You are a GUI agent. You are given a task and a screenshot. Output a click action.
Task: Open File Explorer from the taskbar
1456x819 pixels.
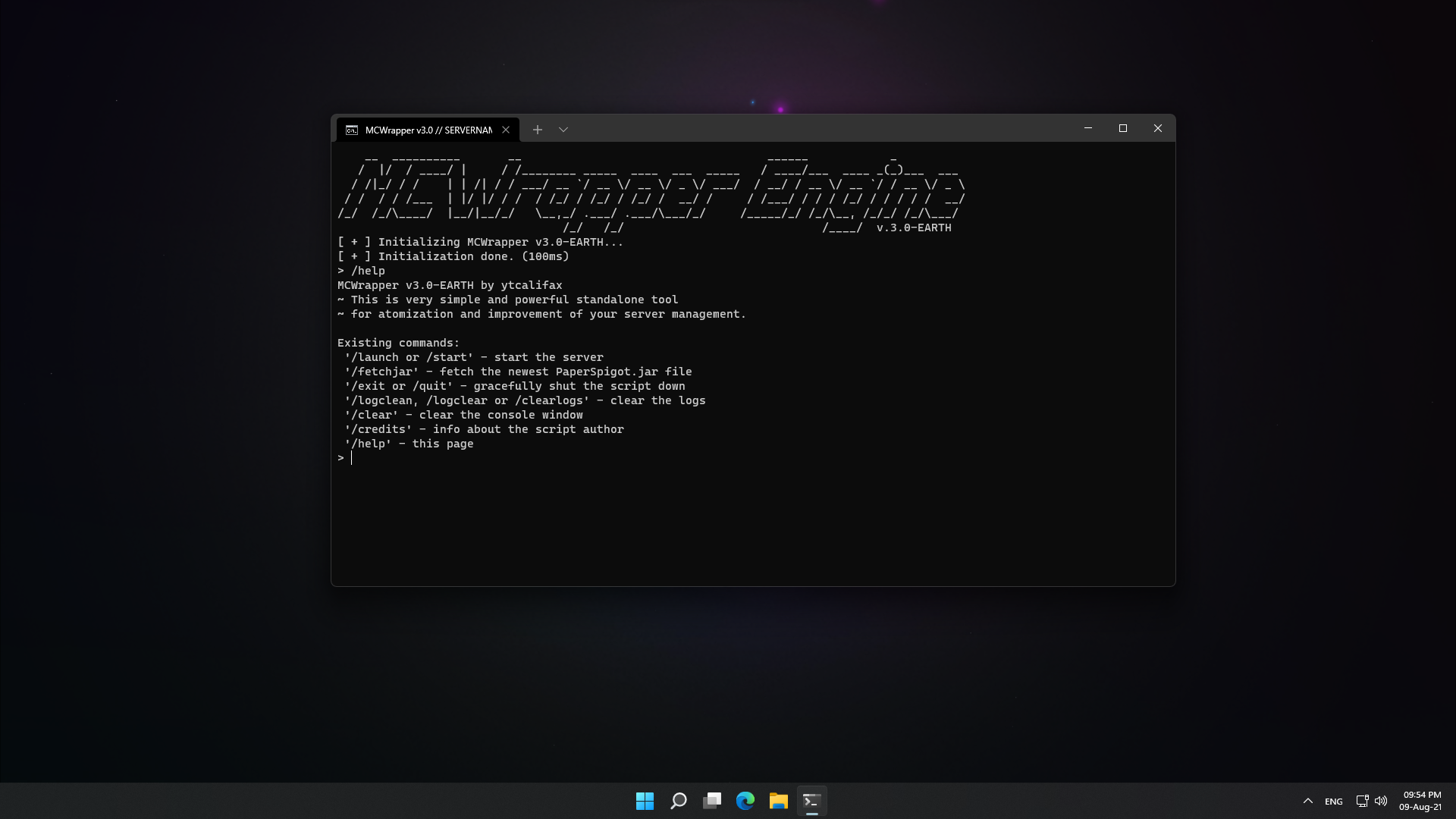[x=778, y=800]
